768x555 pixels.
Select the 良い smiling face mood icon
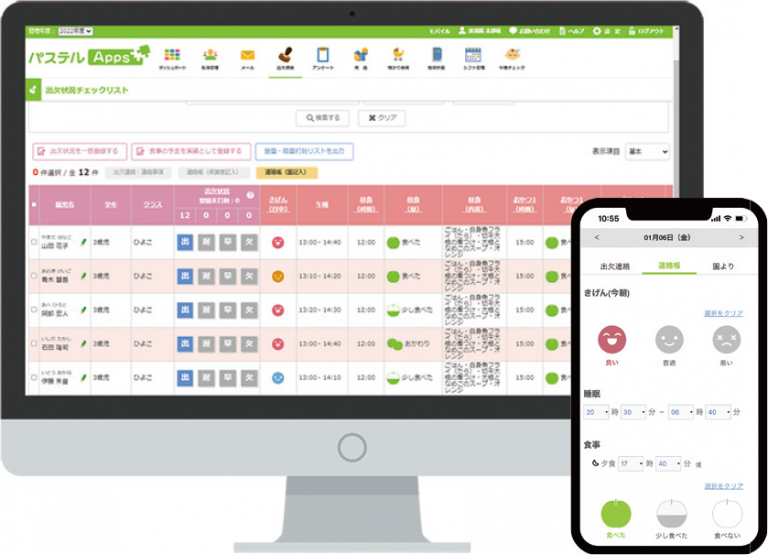point(612,339)
